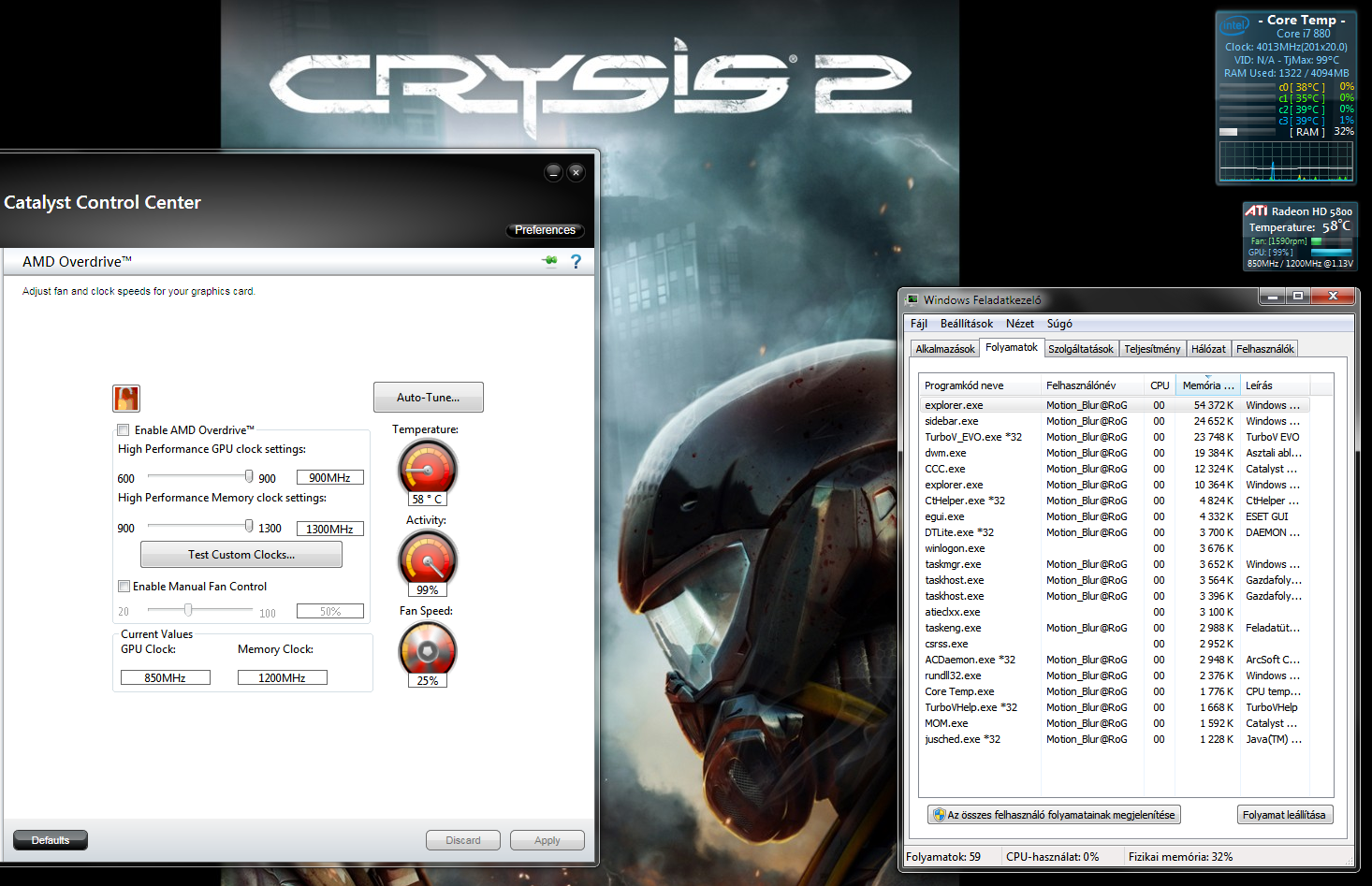
Task: Enable AMD Overdrive checkbox
Action: [x=123, y=430]
